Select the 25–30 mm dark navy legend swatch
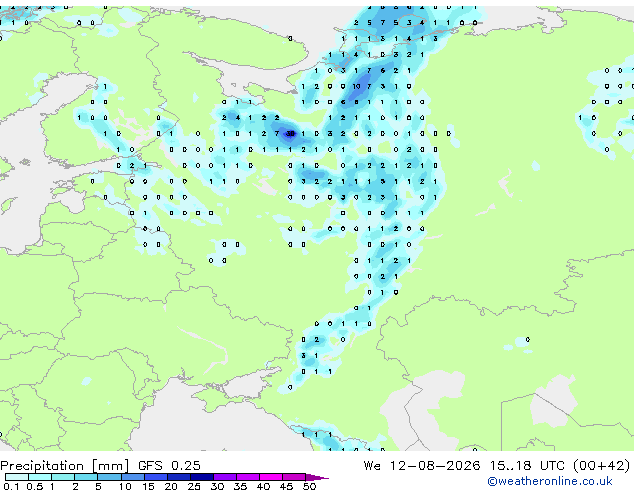The width and height of the screenshot is (634, 490). coord(202,477)
